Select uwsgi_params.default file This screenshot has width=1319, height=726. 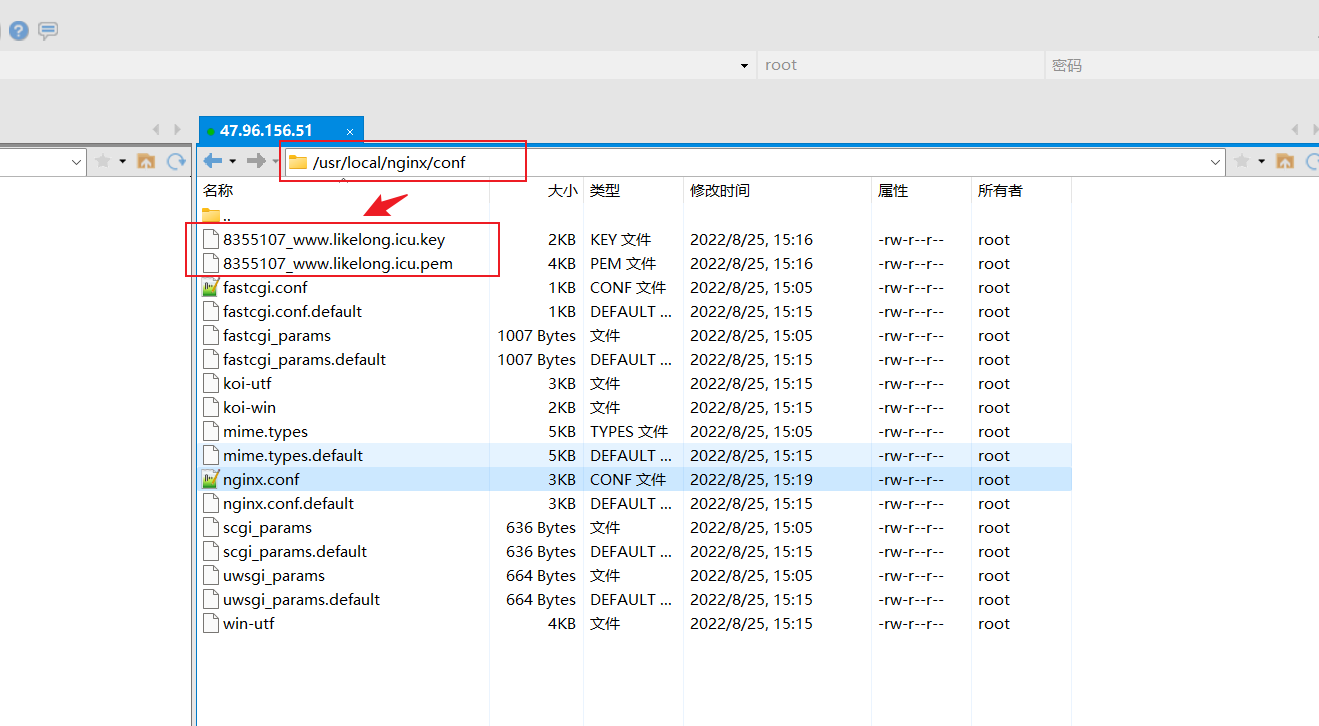301,599
